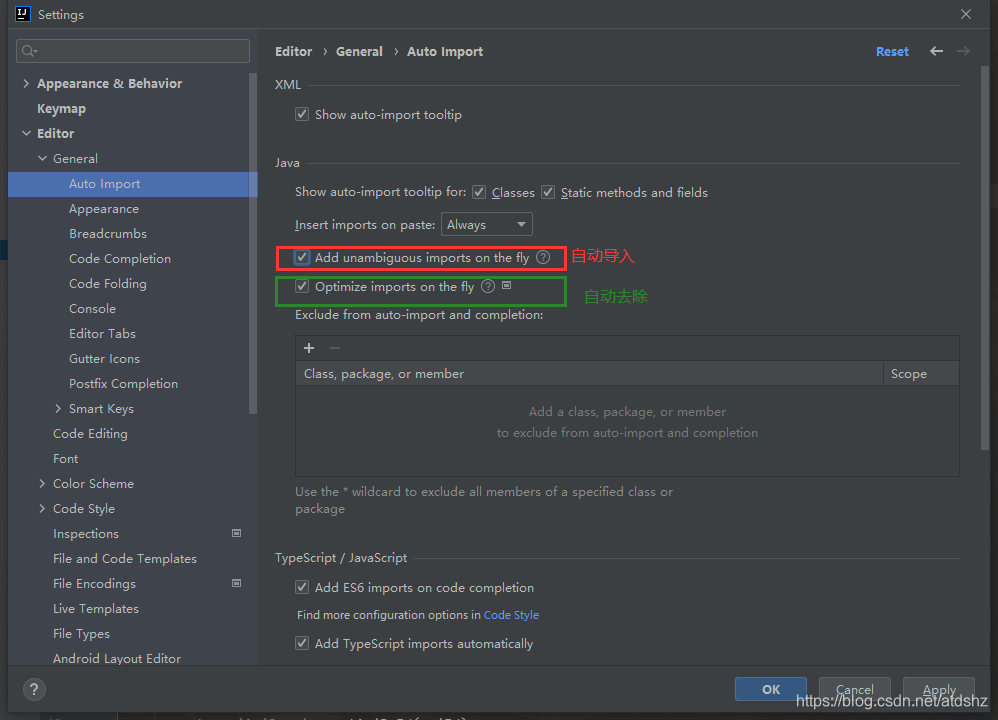Click General in the breadcrumb path
This screenshot has width=998, height=720.
coord(359,52)
